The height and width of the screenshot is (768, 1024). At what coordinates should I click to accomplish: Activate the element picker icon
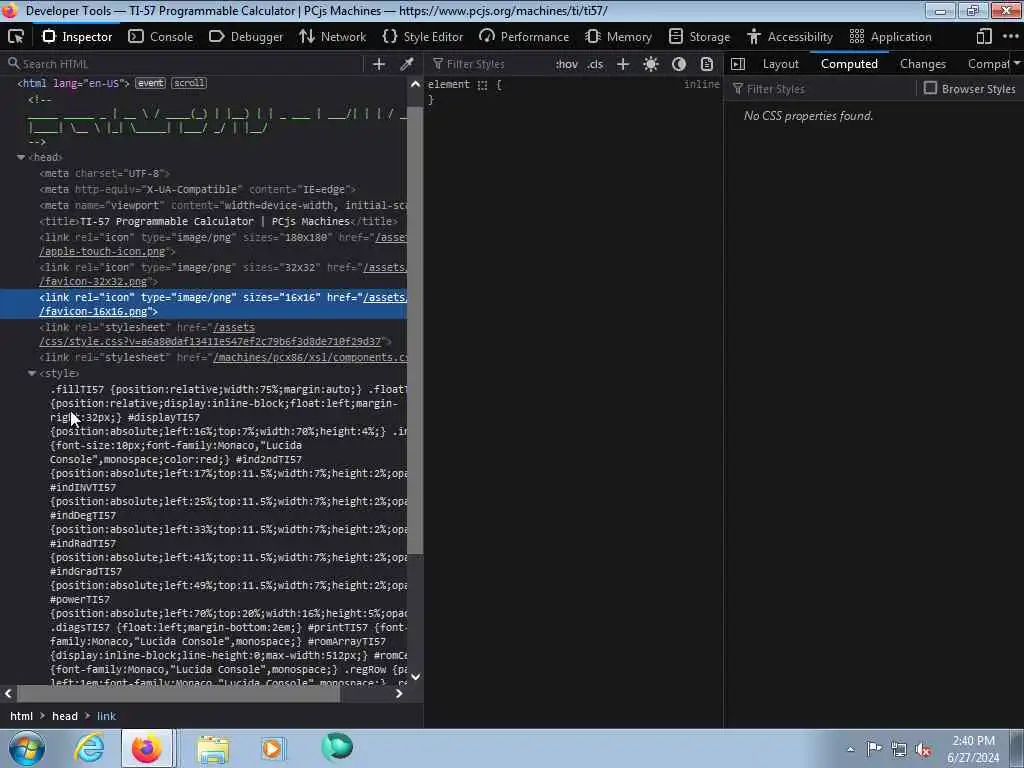coord(16,37)
